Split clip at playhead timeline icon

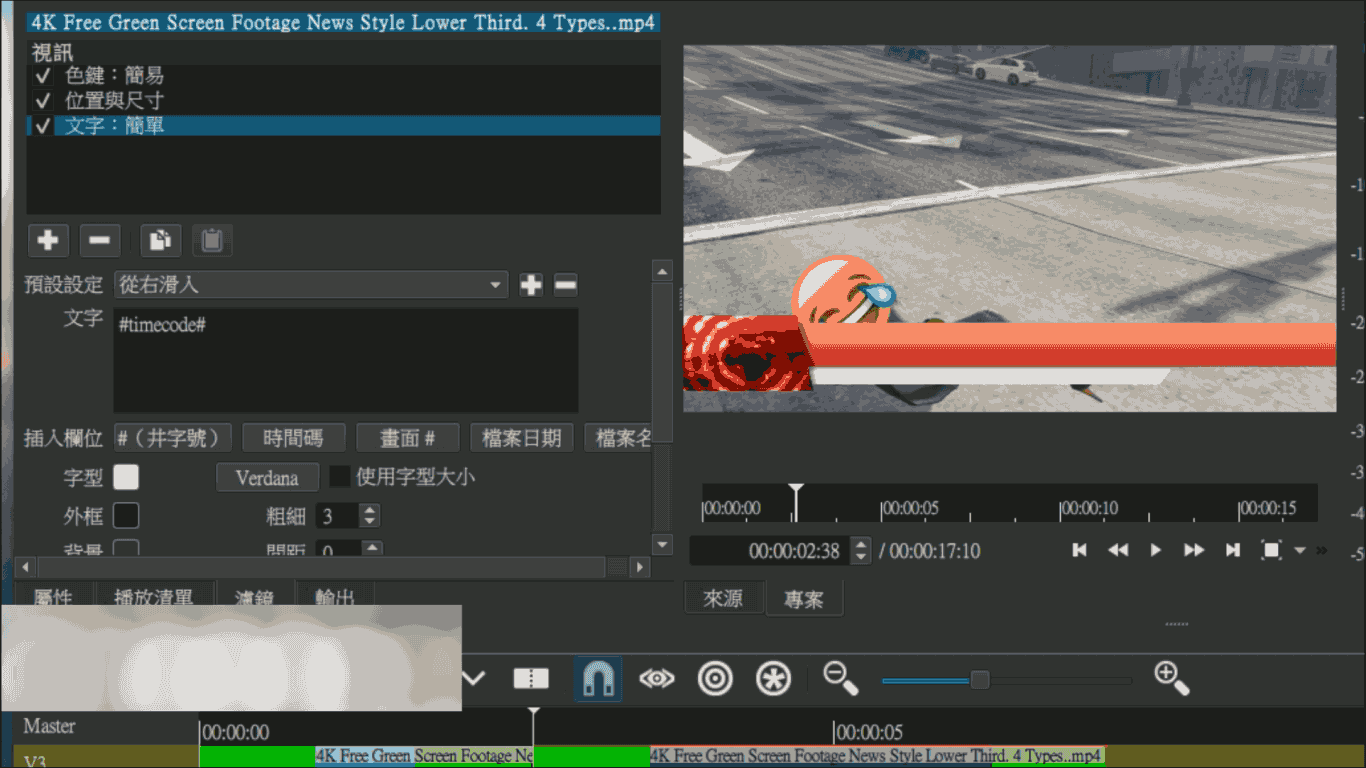(531, 679)
